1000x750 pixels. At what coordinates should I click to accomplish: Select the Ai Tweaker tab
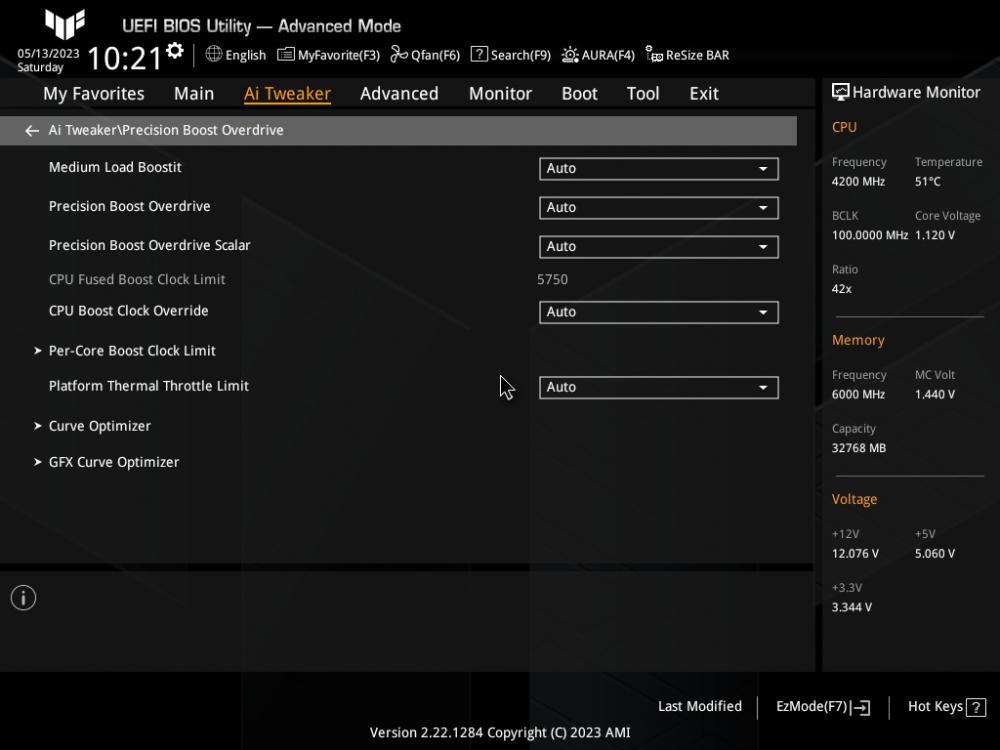(x=287, y=94)
